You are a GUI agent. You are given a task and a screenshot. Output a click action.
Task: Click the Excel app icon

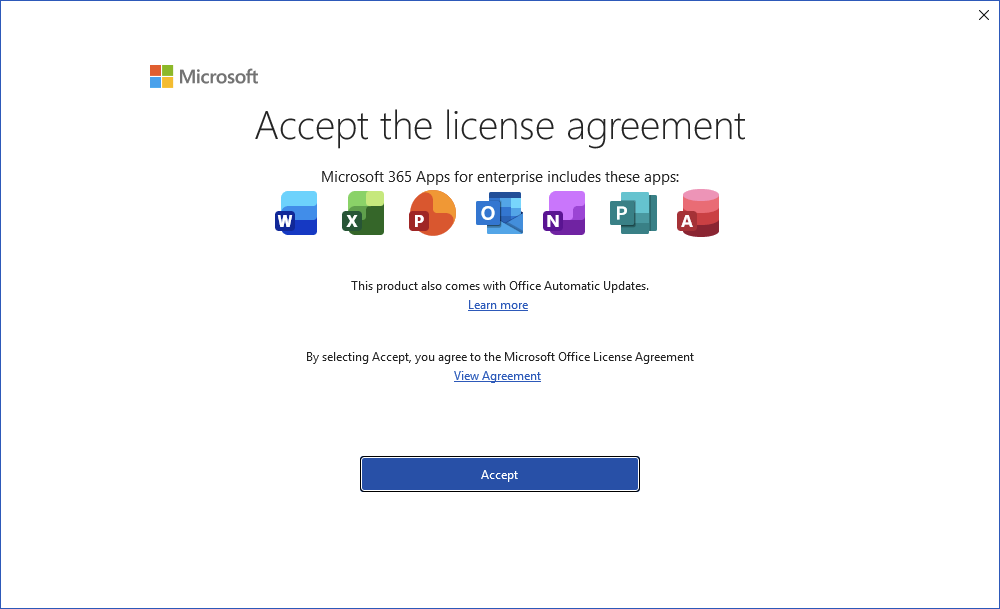click(363, 213)
